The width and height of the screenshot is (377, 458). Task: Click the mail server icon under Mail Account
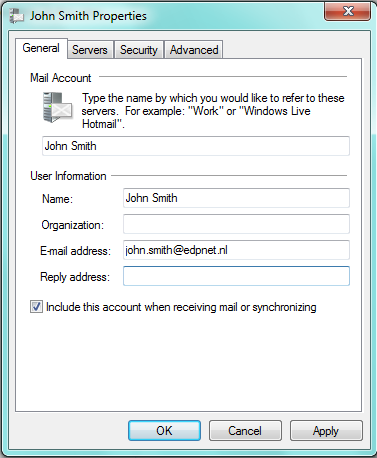pyautogui.click(x=58, y=107)
